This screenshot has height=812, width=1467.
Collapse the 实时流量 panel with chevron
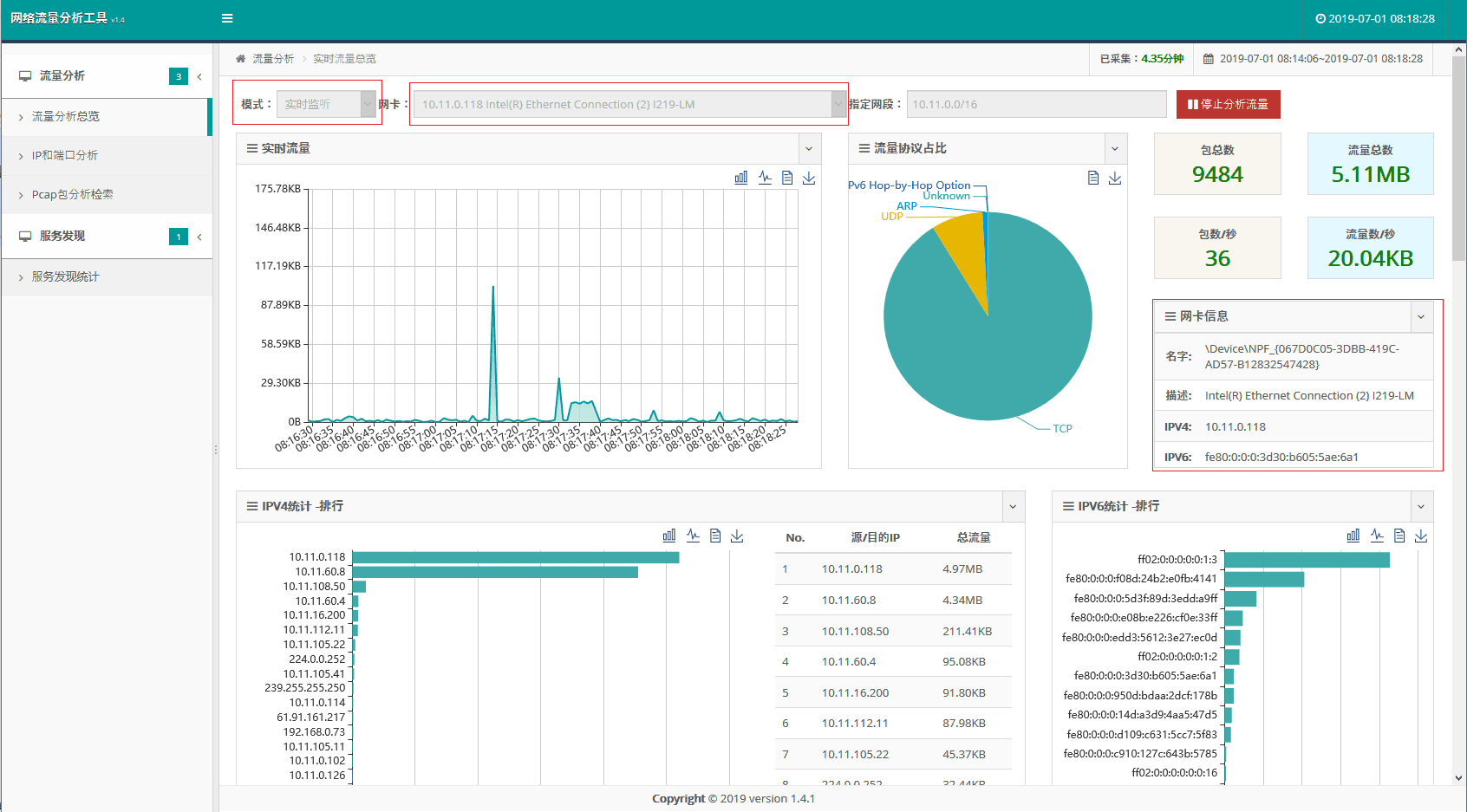pos(809,149)
